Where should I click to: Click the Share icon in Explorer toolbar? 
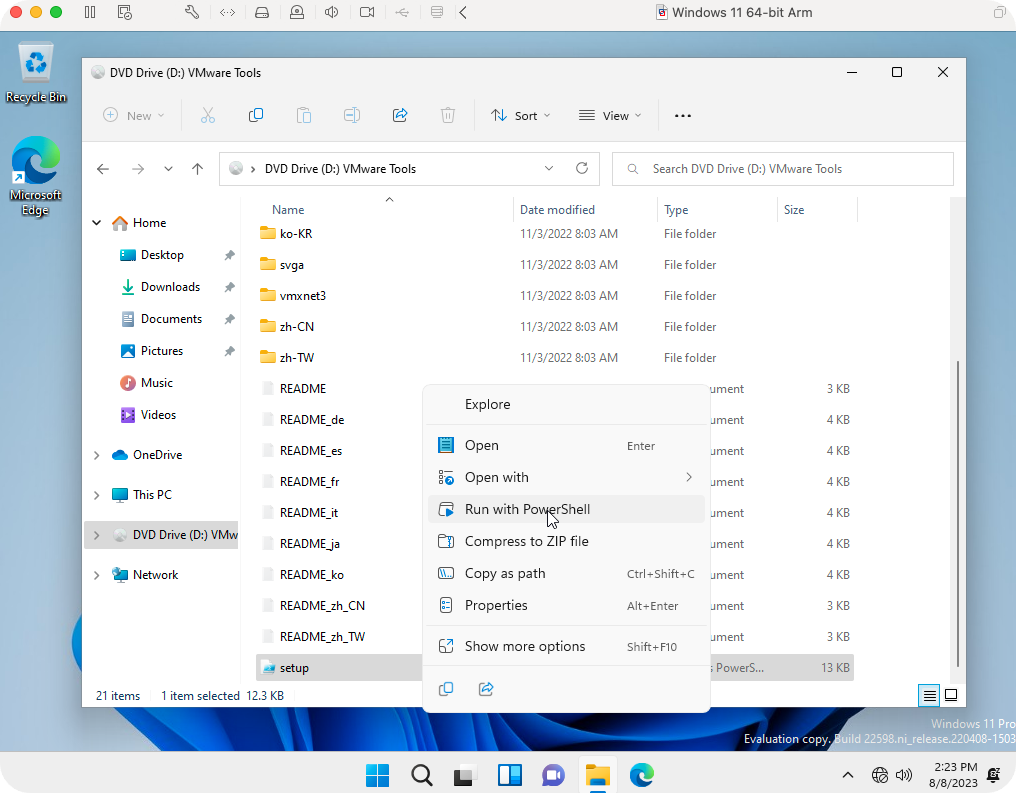click(400, 115)
